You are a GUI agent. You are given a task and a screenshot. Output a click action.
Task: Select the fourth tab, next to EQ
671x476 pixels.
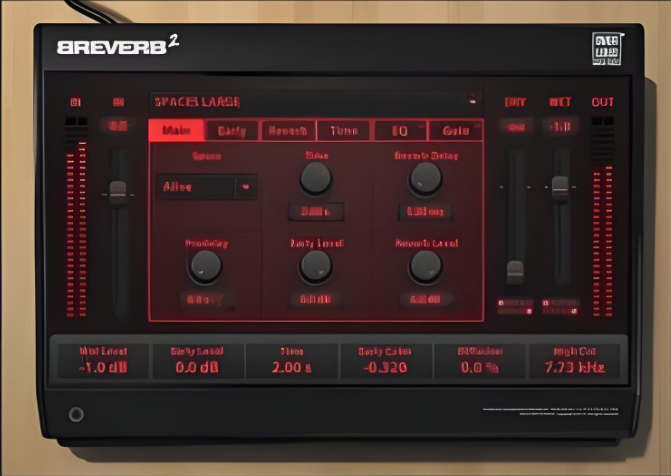pyautogui.click(x=344, y=131)
